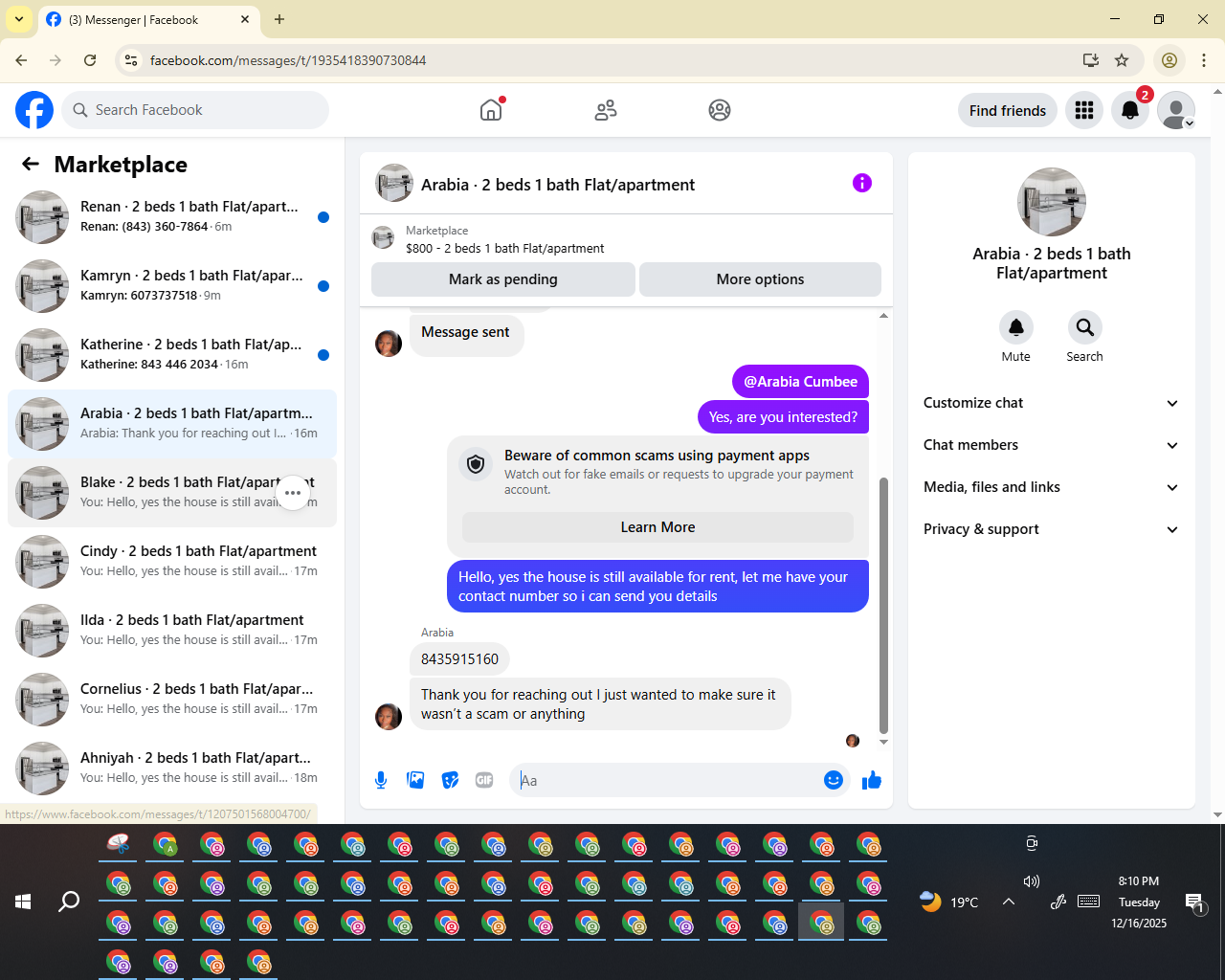Viewport: 1225px width, 980px height.
Task: Open Windows notification center icon
Action: click(1195, 902)
